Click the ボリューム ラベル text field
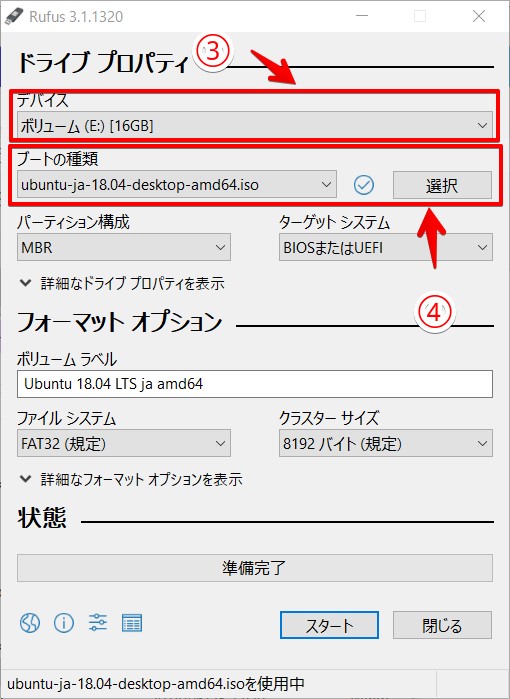Image resolution: width=510 pixels, height=699 pixels. click(255, 383)
